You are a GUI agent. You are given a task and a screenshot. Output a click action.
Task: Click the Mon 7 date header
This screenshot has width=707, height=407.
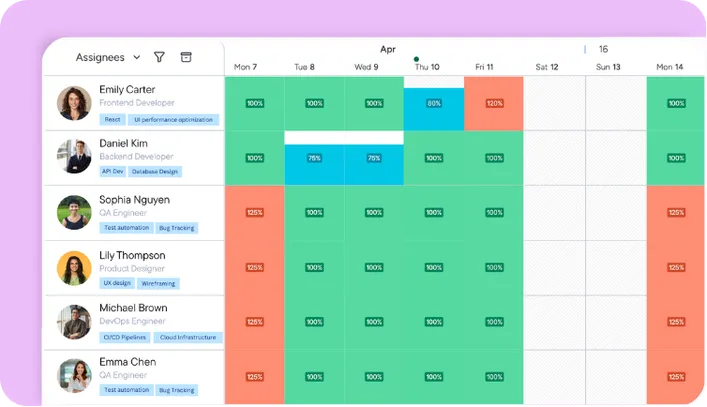245,67
